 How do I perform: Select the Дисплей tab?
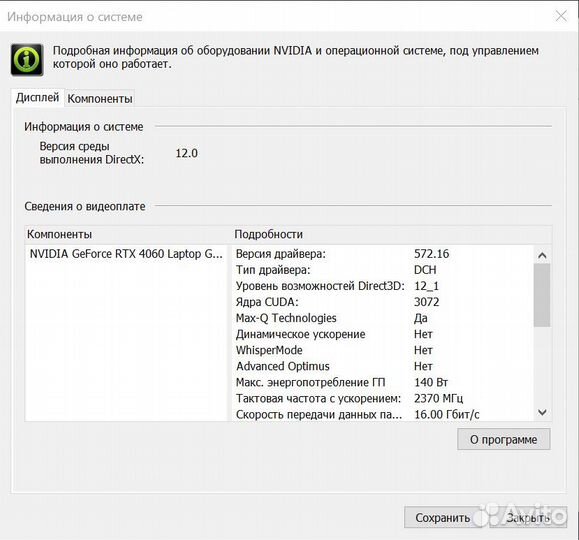coord(37,98)
